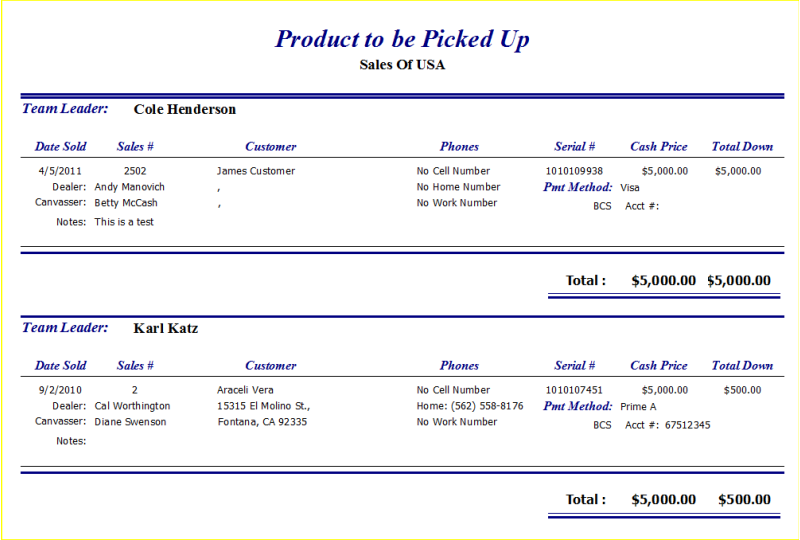Select the 'This is a test' note

[x=124, y=222]
